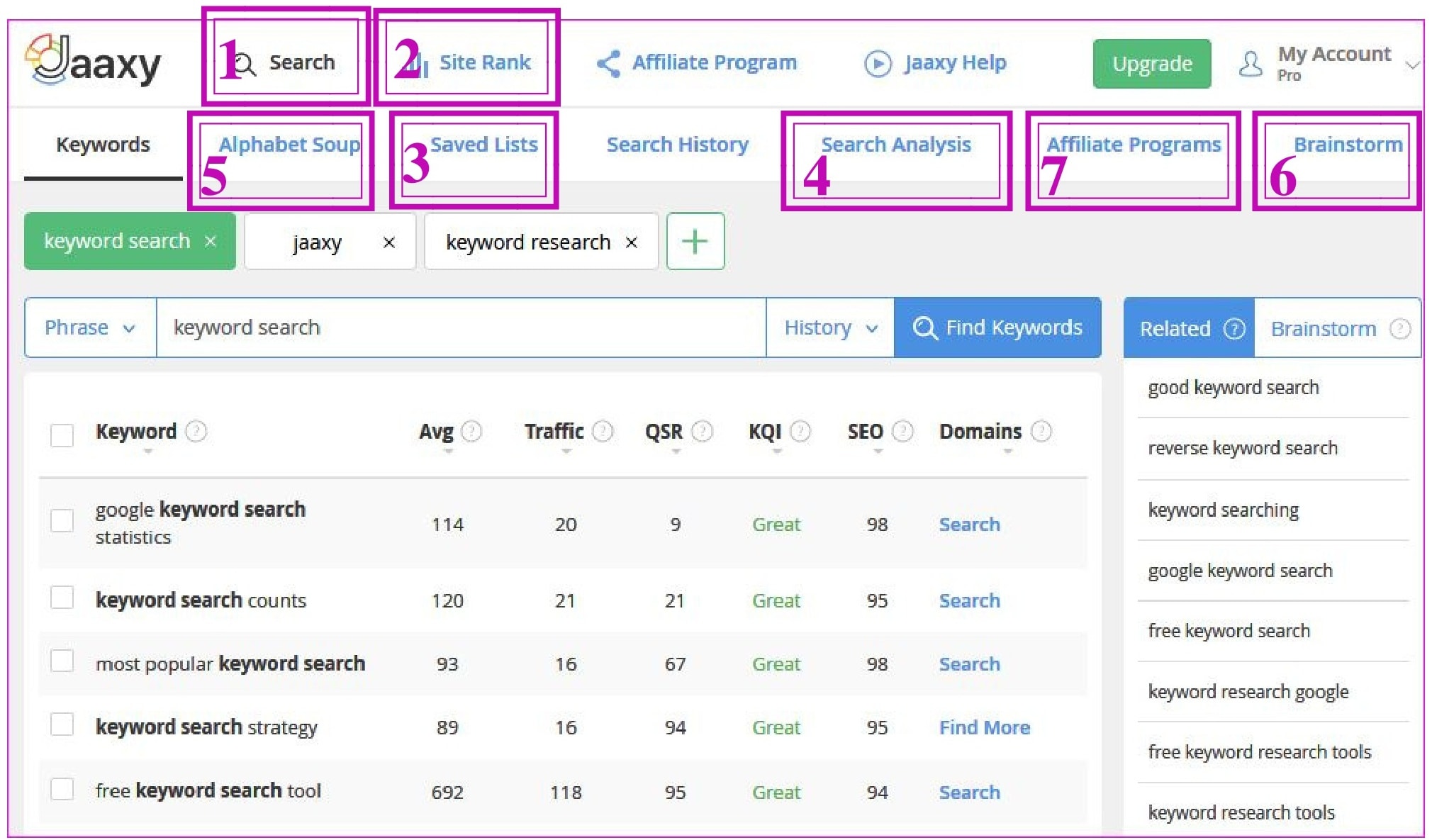This screenshot has width=1432, height=840.
Task: Add a new search tab with plus
Action: pyautogui.click(x=695, y=241)
